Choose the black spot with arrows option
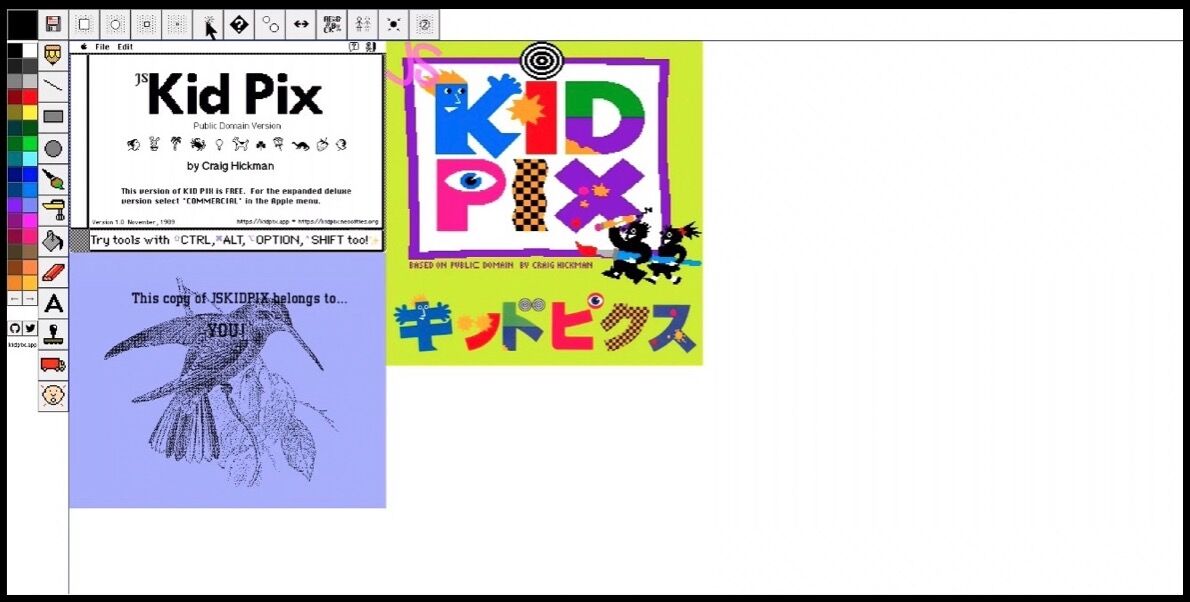 (394, 24)
